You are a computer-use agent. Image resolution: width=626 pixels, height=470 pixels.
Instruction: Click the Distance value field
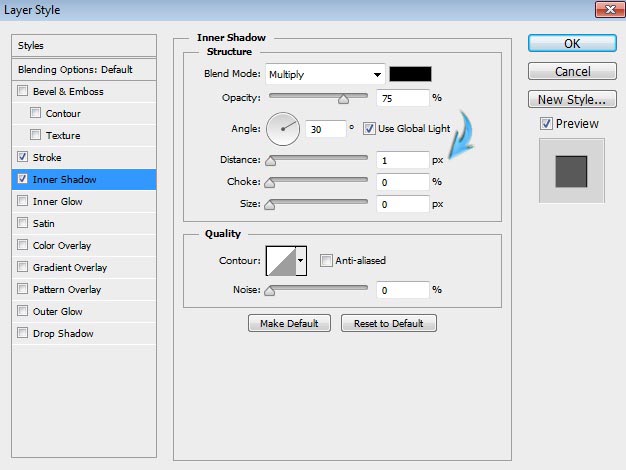(x=402, y=160)
